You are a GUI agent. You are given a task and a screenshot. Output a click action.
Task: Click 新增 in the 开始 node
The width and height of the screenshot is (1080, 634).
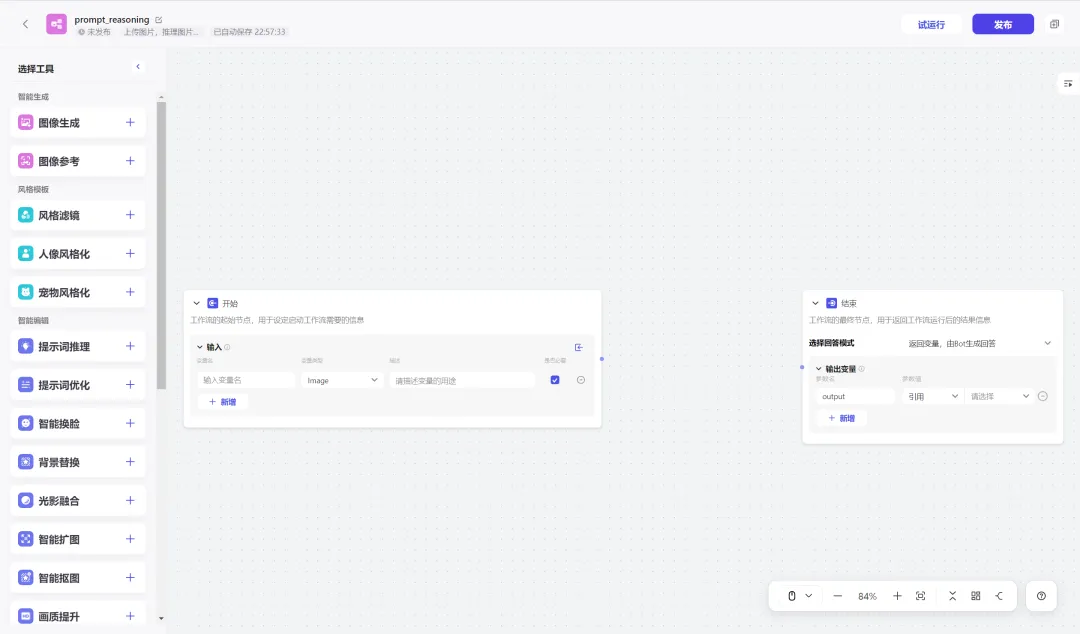coord(222,402)
